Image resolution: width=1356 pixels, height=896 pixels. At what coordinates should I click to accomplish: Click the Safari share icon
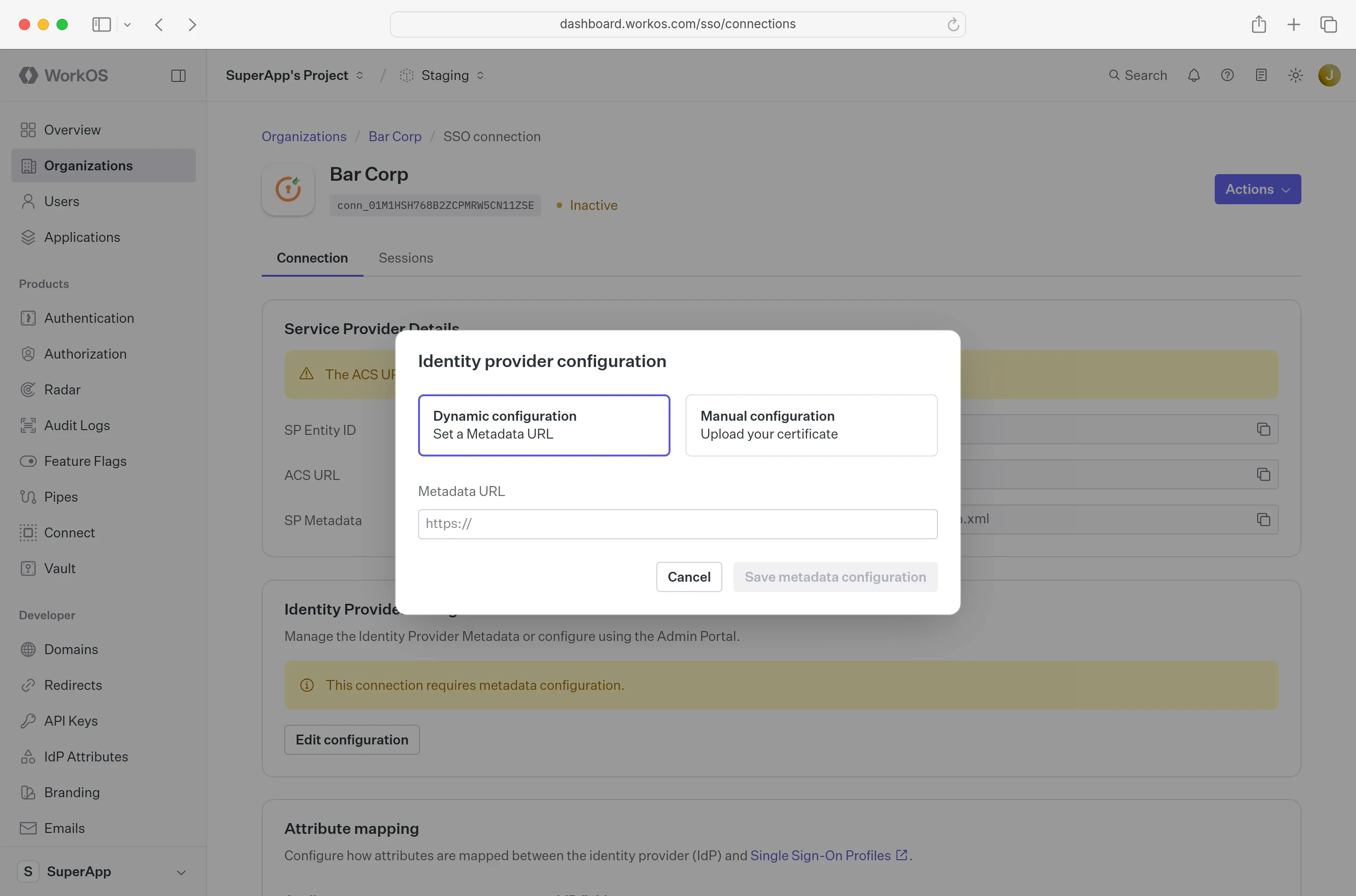[x=1259, y=24]
